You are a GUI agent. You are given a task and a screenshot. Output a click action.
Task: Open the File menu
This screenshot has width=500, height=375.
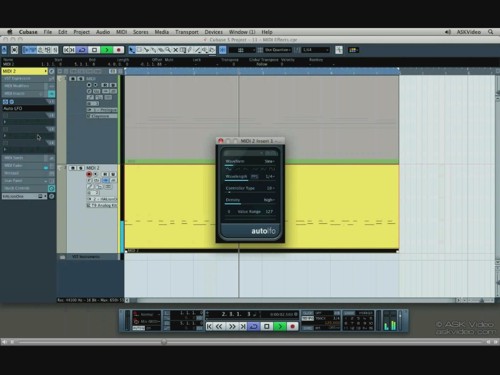point(48,32)
